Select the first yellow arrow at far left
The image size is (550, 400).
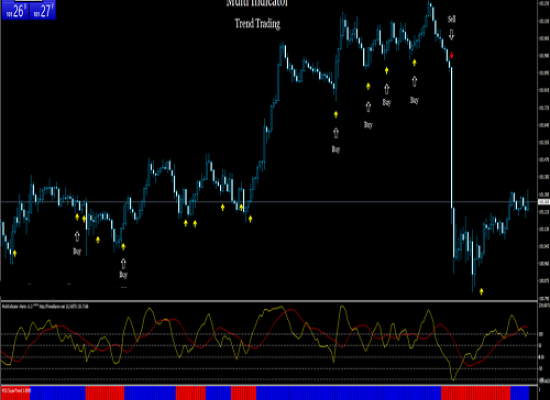pyautogui.click(x=15, y=253)
